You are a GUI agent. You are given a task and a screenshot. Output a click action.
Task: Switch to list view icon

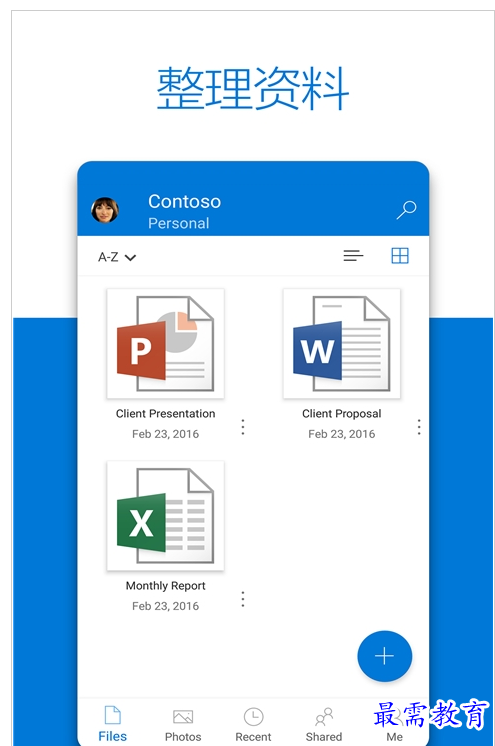pyautogui.click(x=353, y=256)
